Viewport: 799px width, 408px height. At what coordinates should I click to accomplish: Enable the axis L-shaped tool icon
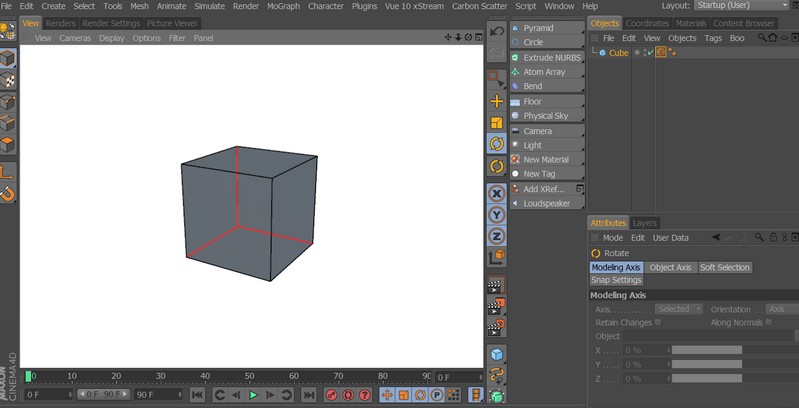[x=8, y=172]
